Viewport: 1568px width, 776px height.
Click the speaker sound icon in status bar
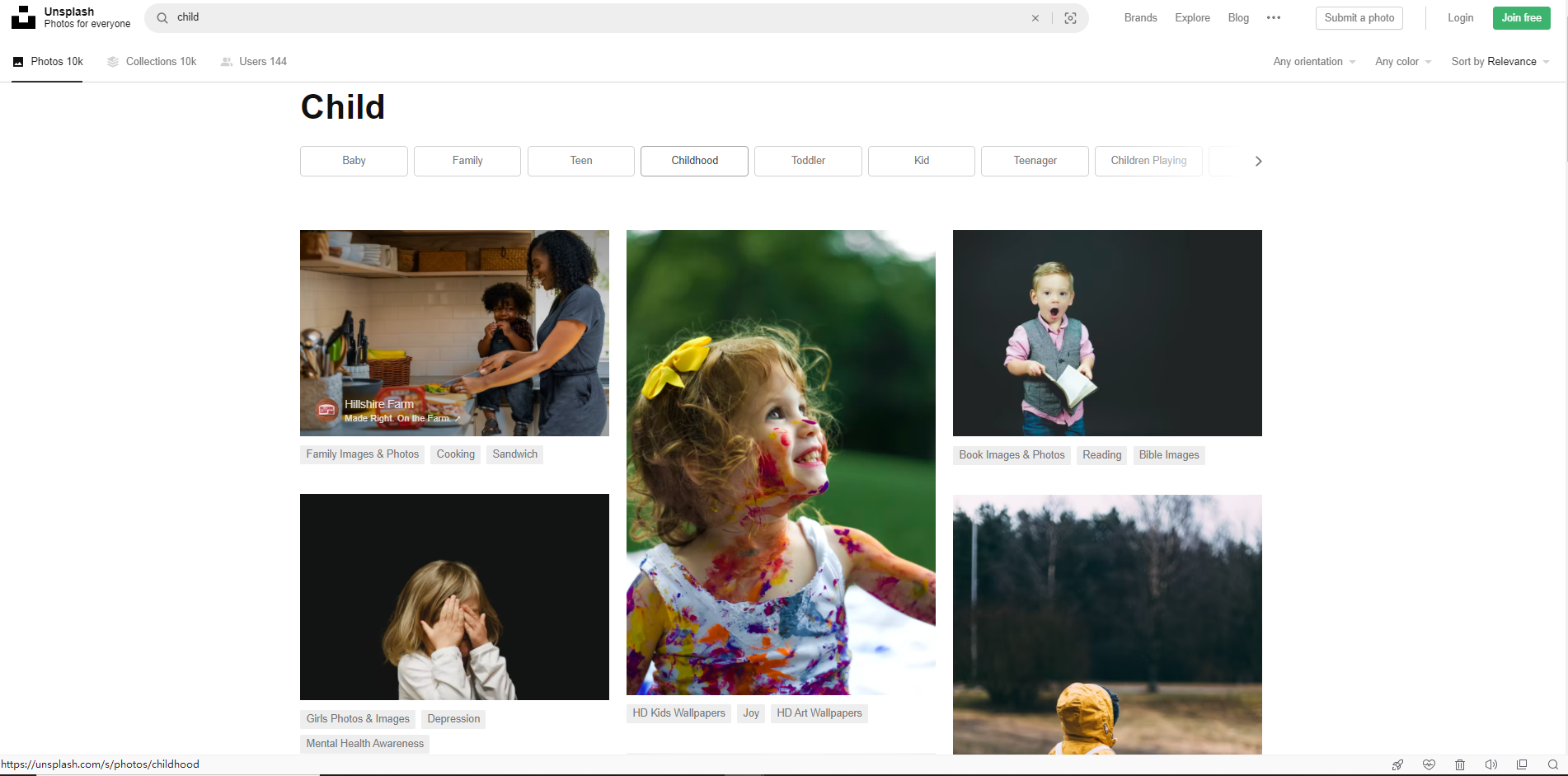click(1491, 764)
